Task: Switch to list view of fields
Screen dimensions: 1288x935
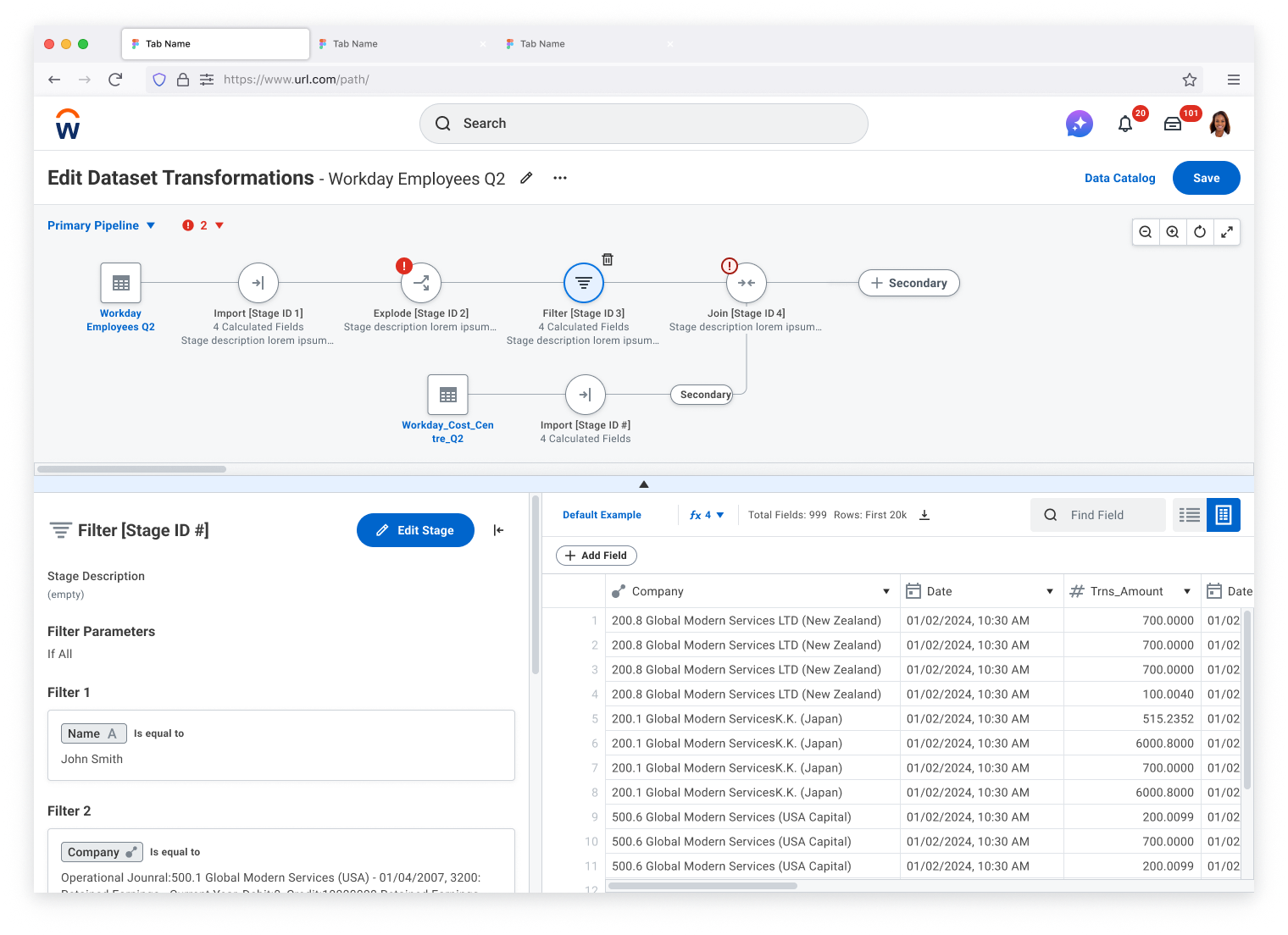Action: [1190, 515]
